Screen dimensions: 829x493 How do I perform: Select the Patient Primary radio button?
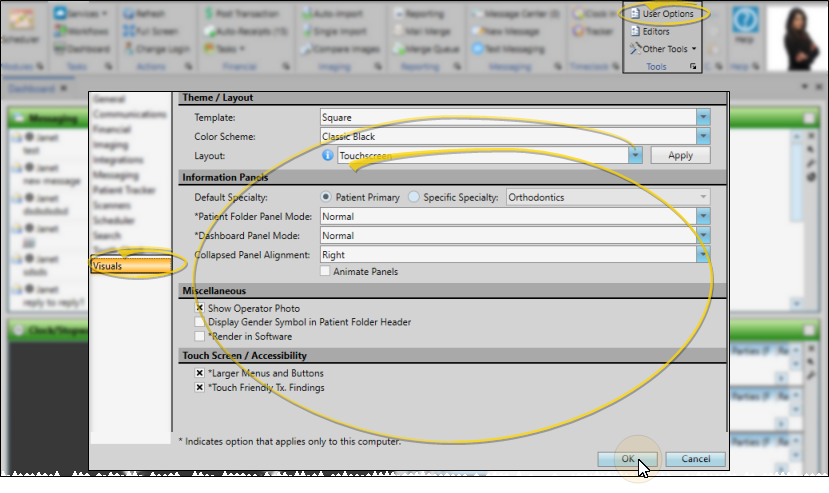tap(326, 197)
